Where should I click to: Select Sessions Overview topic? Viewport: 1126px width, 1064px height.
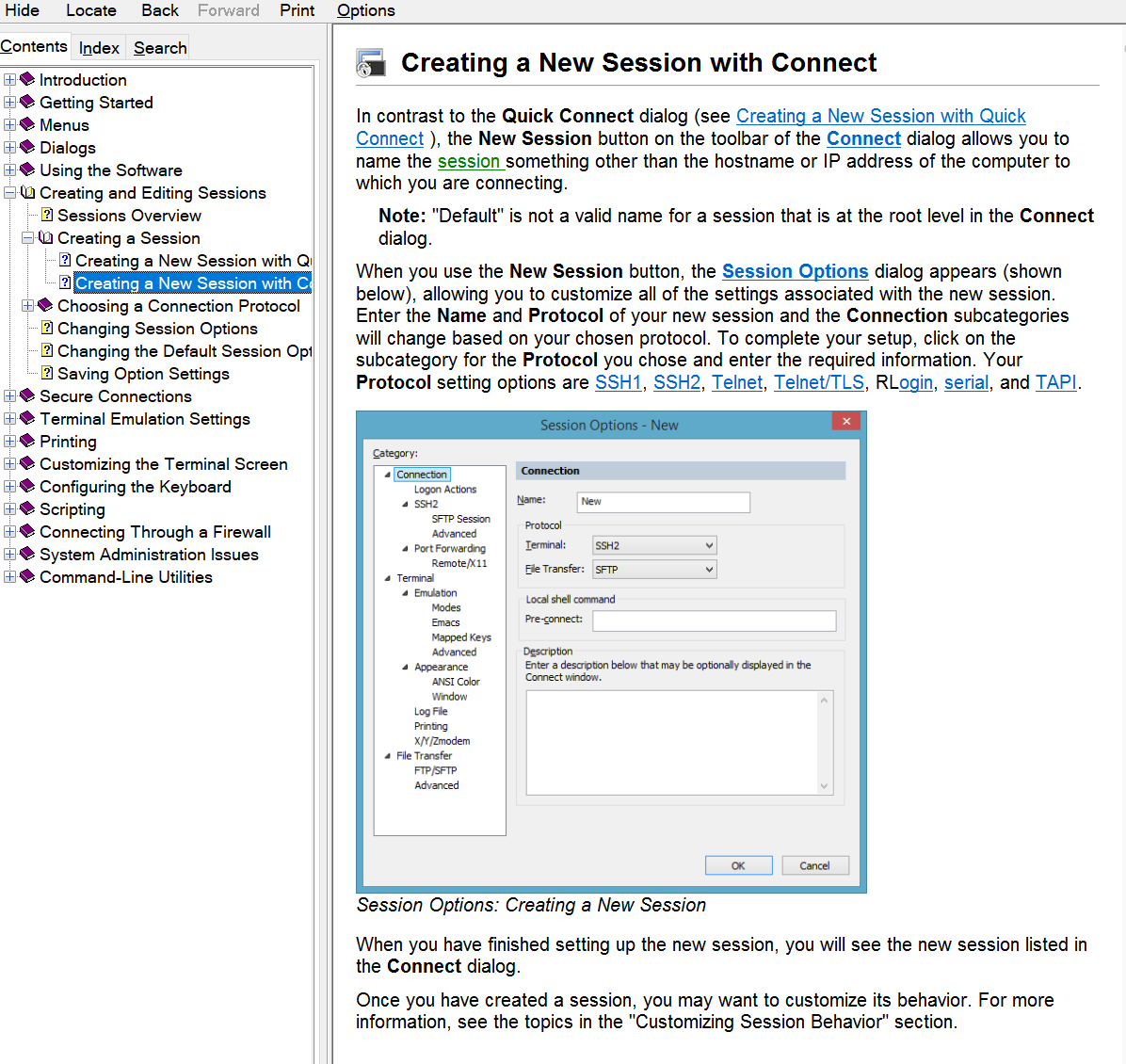[x=129, y=216]
